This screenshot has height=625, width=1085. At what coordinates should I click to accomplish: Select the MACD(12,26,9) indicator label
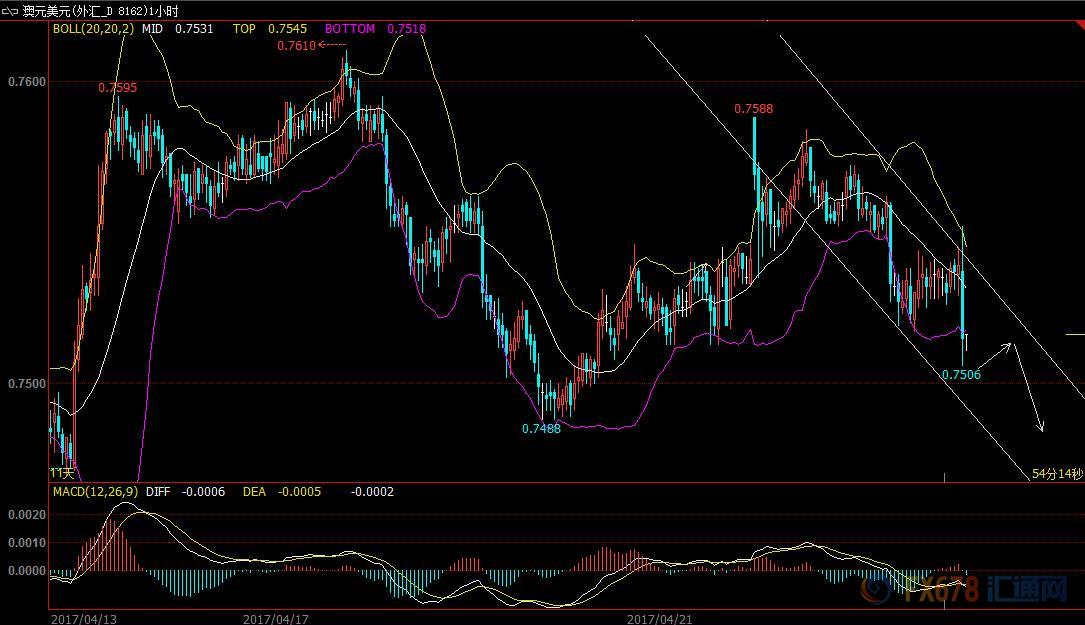94,491
